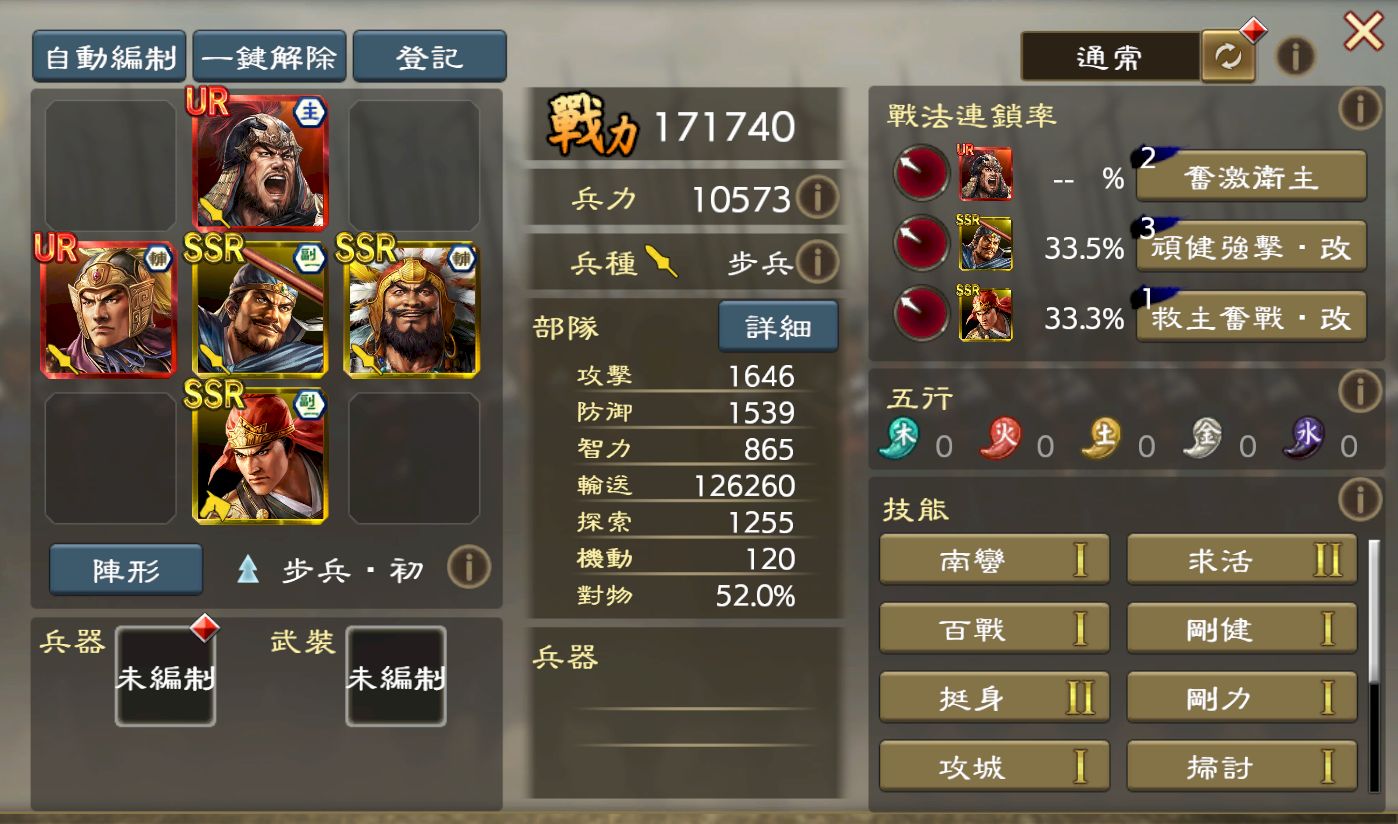
Task: Click the info icon next to 步兵・初
Action: [468, 568]
